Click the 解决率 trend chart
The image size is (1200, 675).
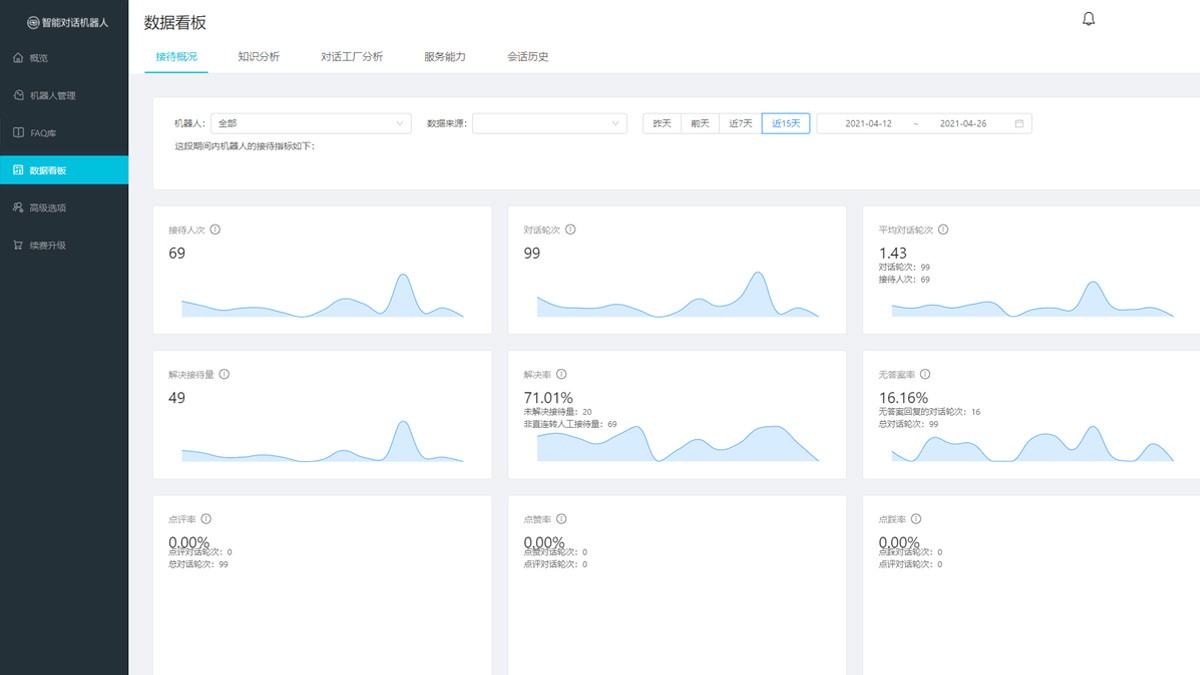point(677,444)
